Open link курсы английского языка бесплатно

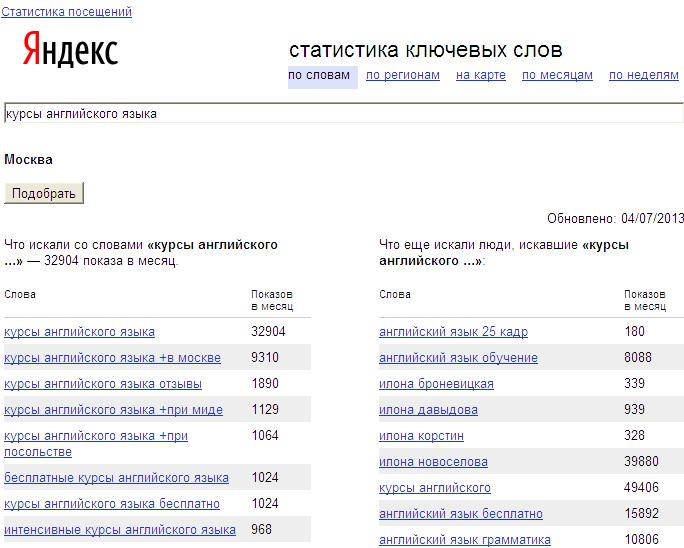click(112, 504)
